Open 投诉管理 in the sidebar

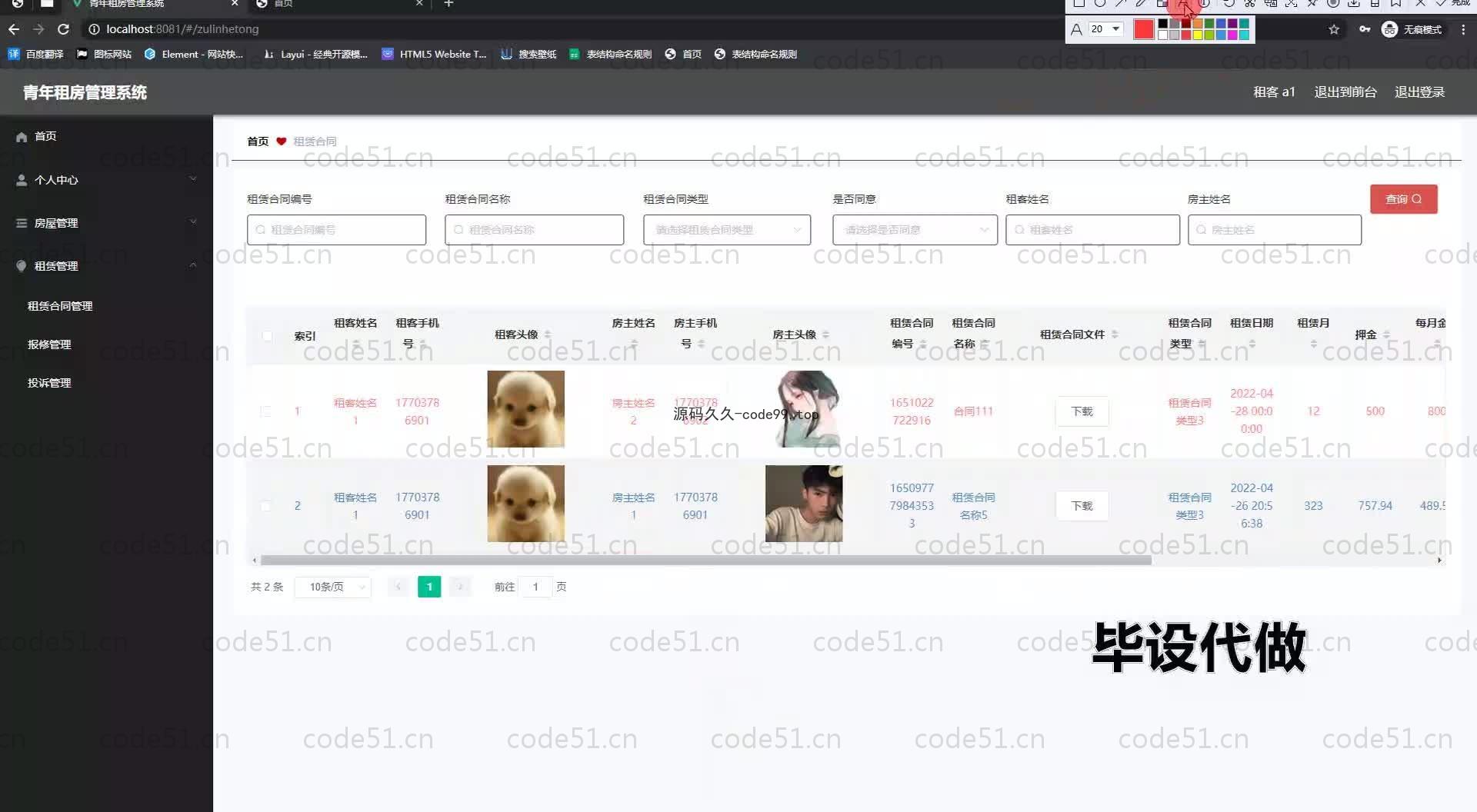[49, 383]
